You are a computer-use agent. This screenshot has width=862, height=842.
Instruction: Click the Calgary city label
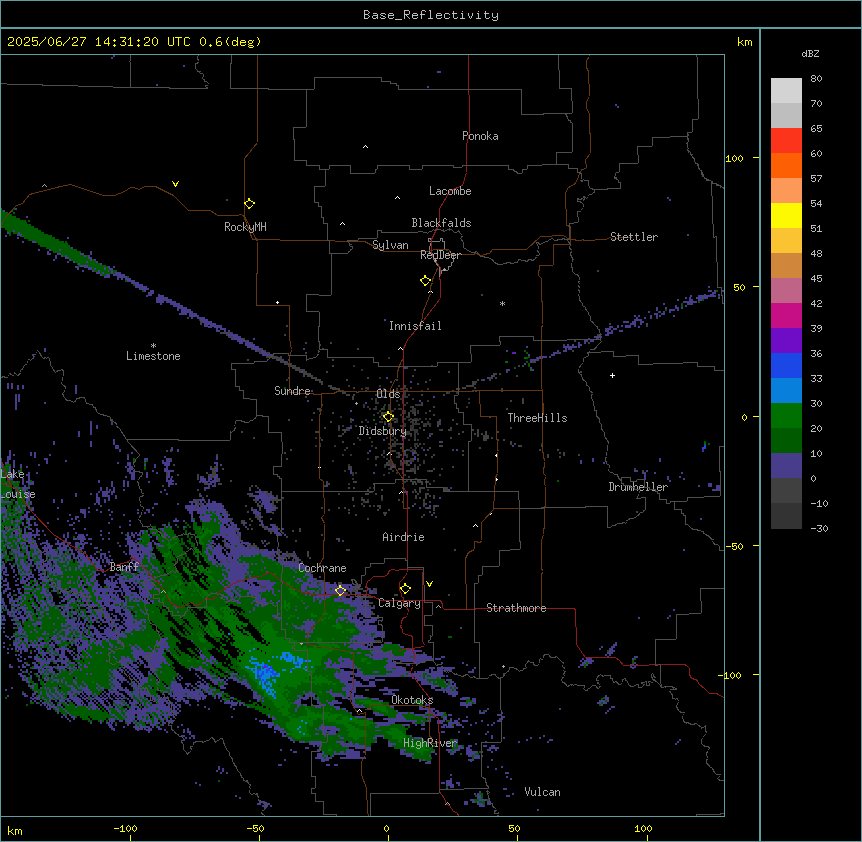point(399,603)
